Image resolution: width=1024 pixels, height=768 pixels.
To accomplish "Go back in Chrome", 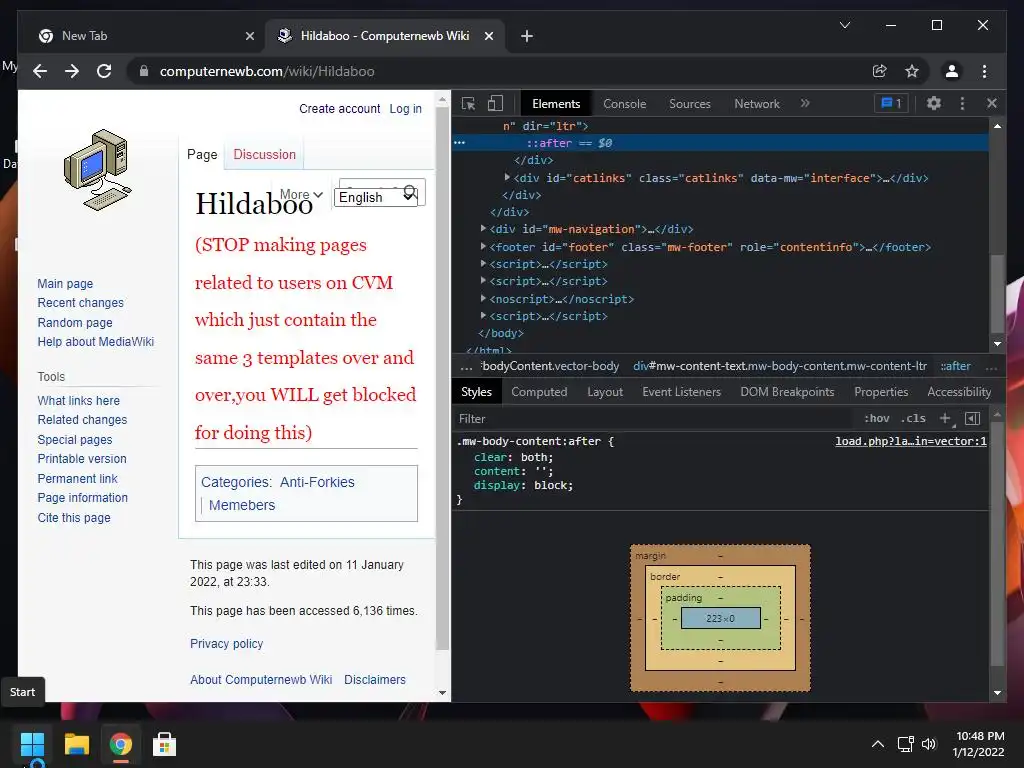I will (x=40, y=71).
